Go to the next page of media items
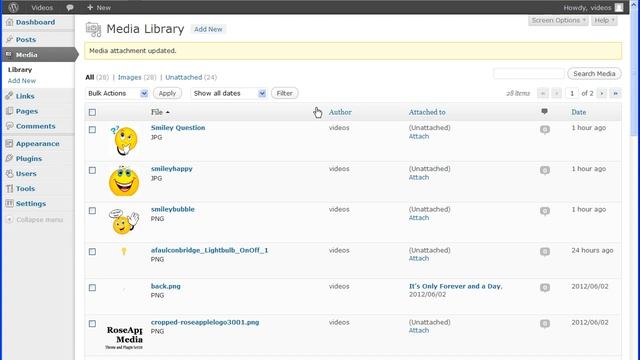The width and height of the screenshot is (640, 360). [x=602, y=93]
